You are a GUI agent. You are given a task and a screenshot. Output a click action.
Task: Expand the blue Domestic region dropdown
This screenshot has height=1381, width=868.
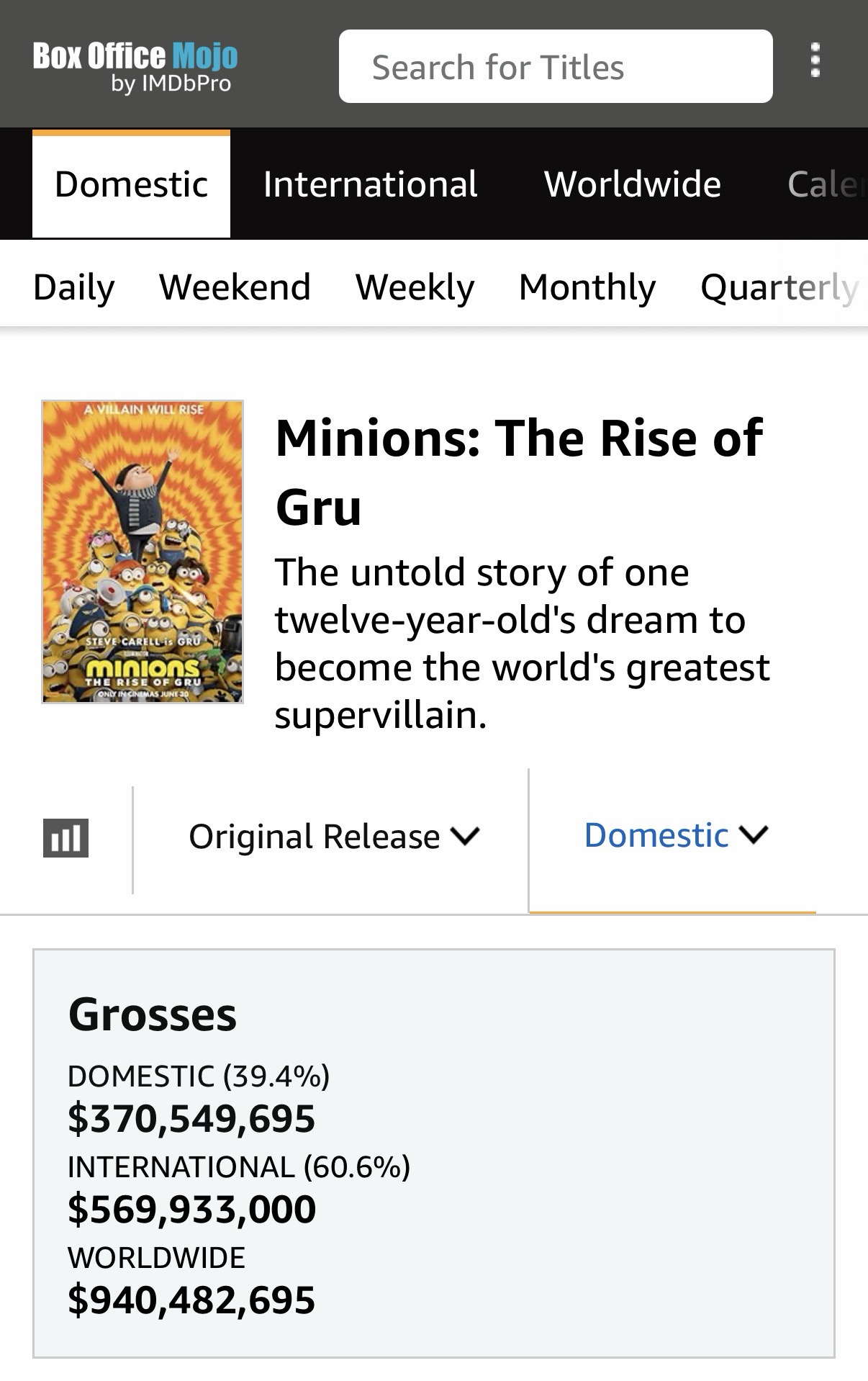(675, 835)
